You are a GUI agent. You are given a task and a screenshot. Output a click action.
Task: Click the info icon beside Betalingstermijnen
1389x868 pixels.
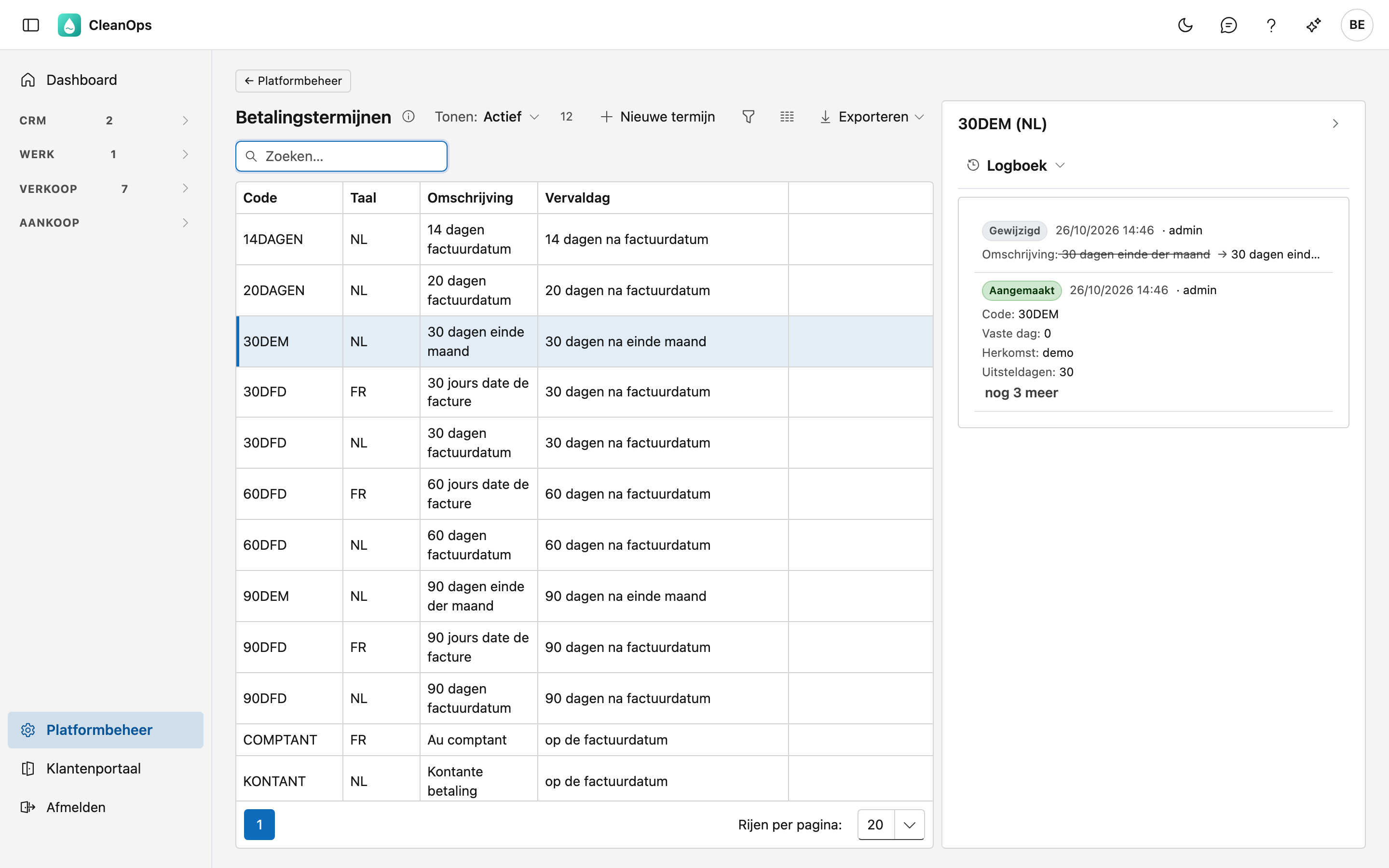tap(408, 117)
